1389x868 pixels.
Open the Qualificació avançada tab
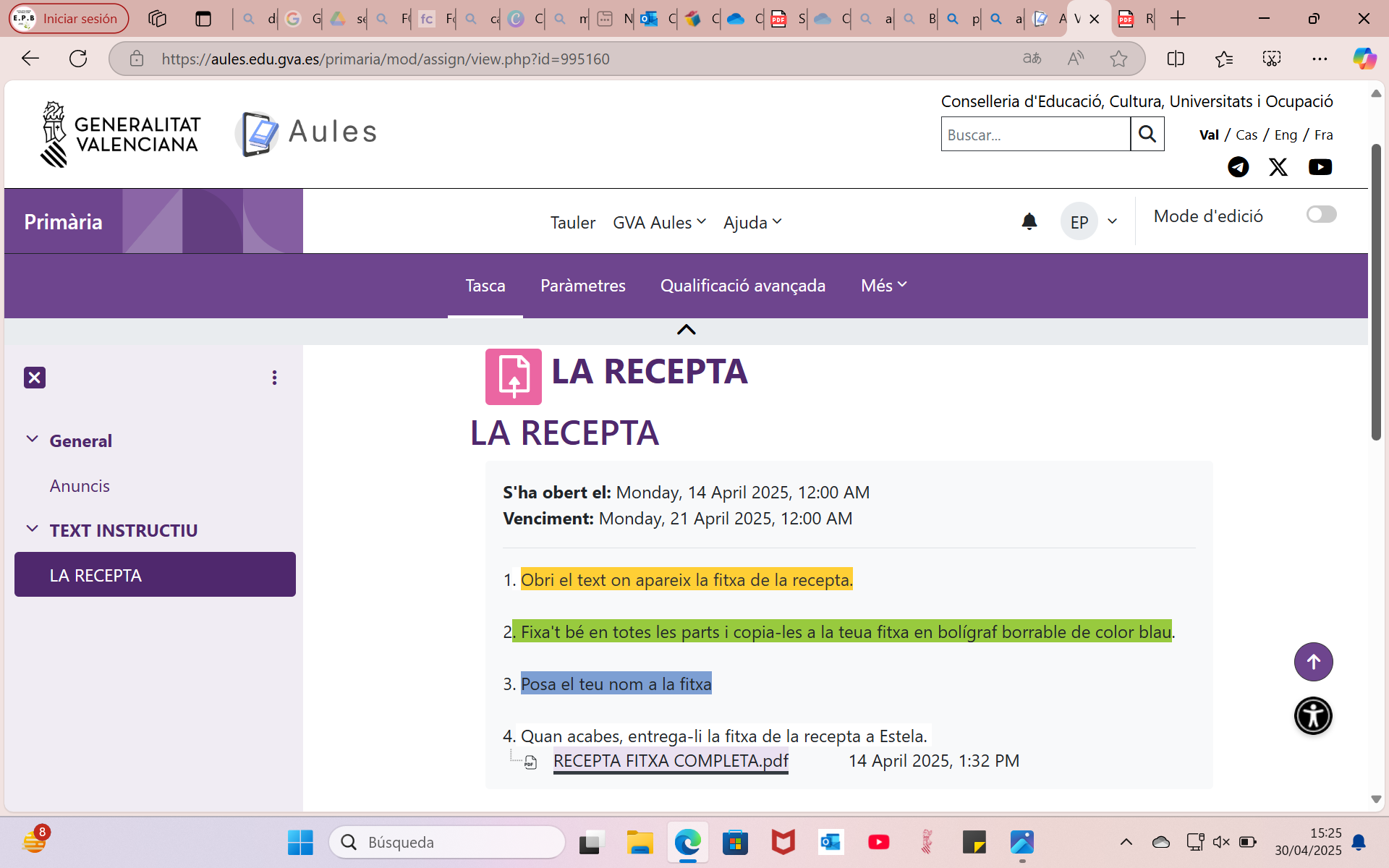pos(742,285)
